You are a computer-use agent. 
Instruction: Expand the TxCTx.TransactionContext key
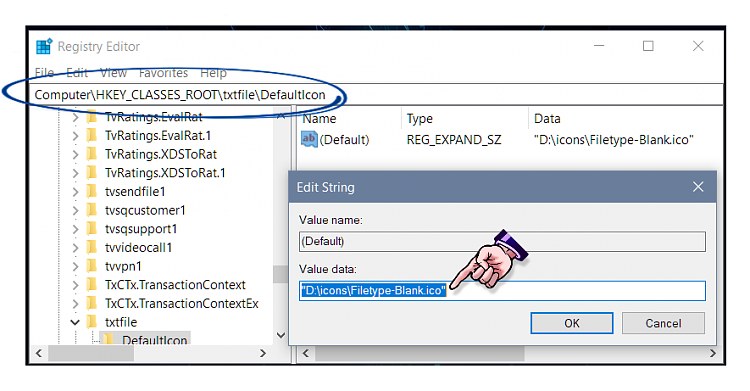76,285
